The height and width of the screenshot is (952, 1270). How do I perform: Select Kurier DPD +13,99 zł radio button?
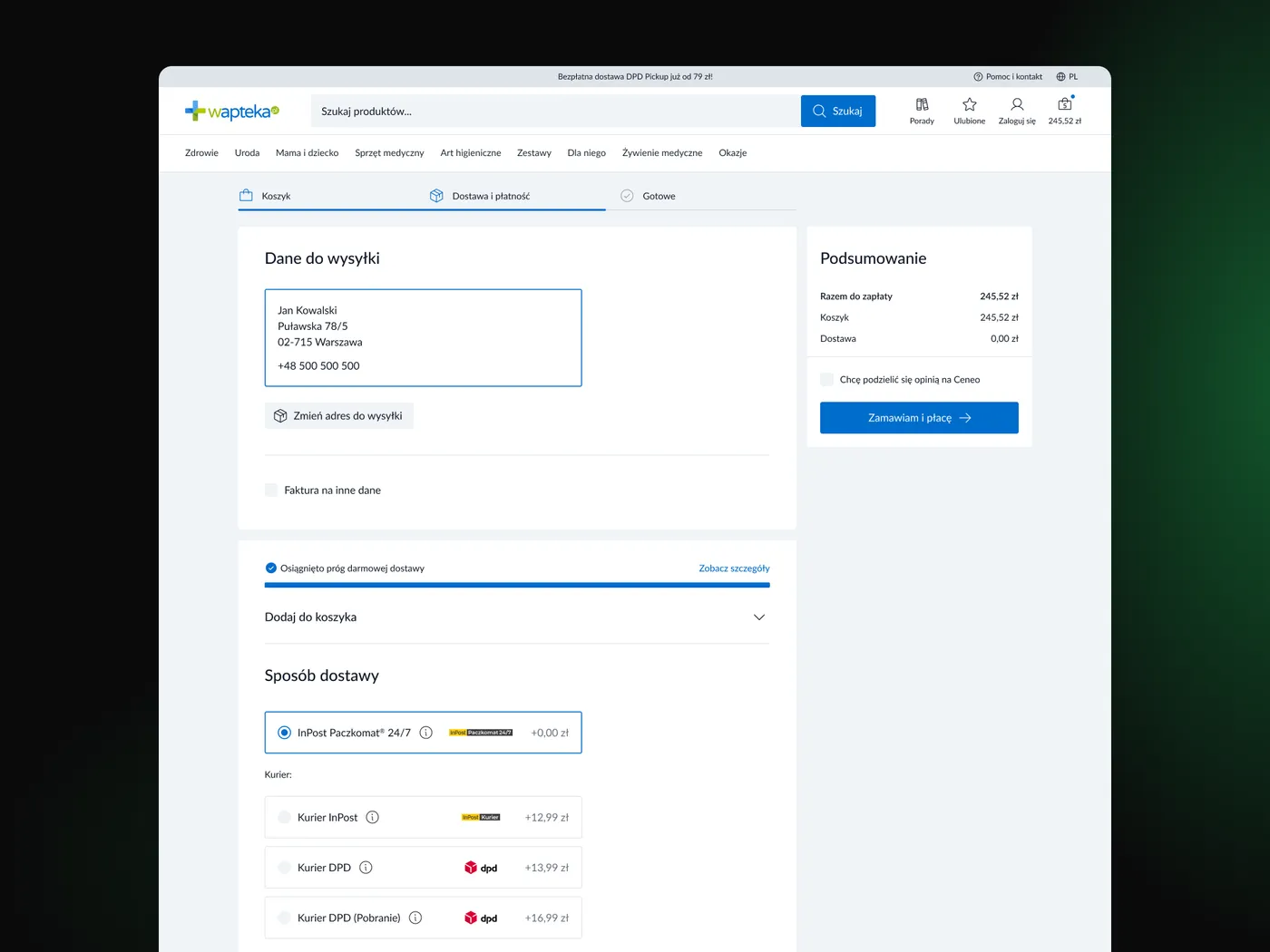pos(284,868)
